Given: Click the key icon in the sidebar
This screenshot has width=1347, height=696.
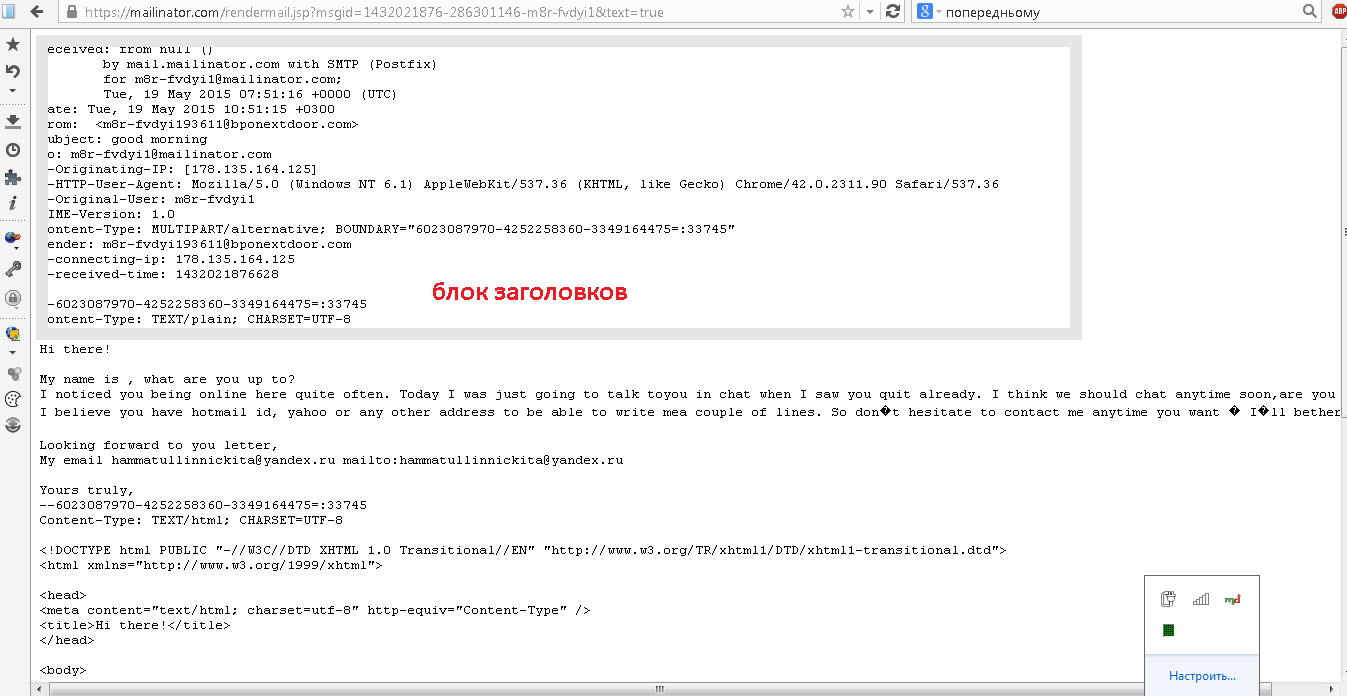Looking at the screenshot, I should click(x=13, y=268).
